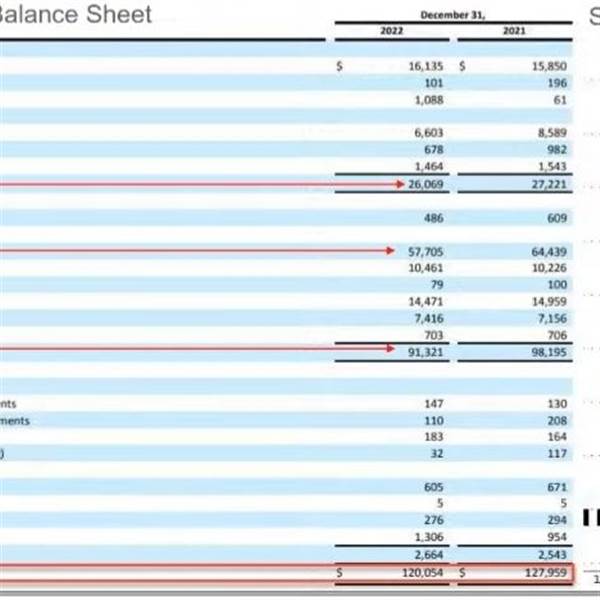Select the 2,543 subtotal
The image size is (600, 600).
pyautogui.click(x=553, y=555)
